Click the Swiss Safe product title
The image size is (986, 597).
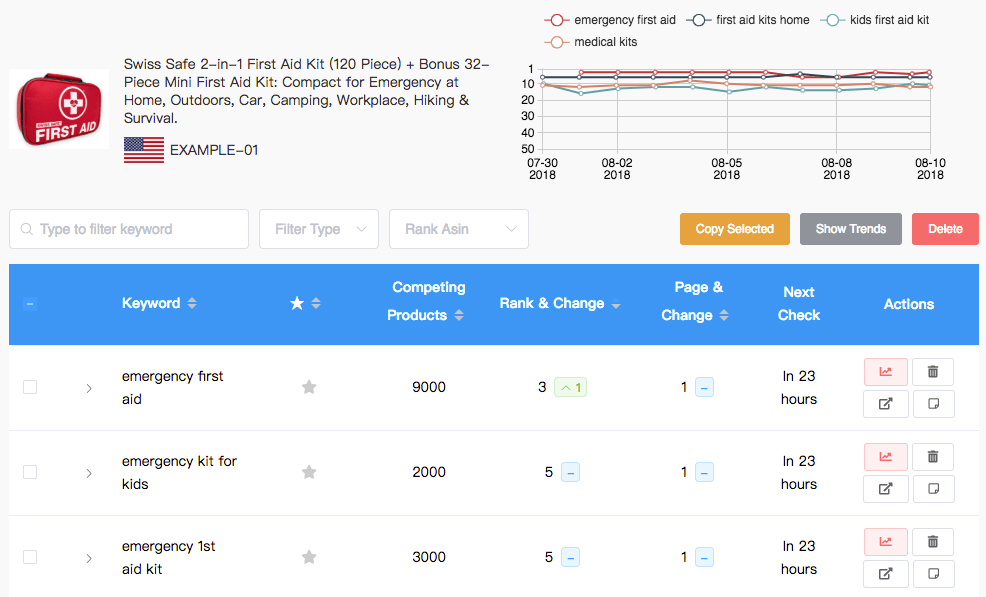[306, 91]
